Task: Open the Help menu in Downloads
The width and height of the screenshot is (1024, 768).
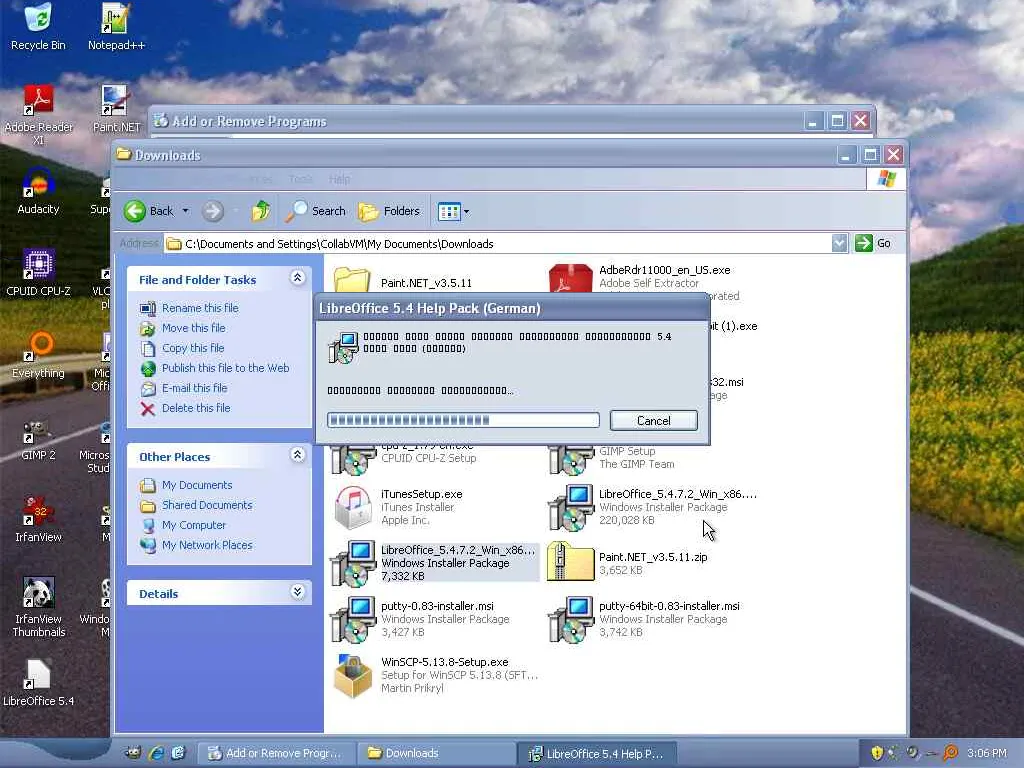Action: pyautogui.click(x=339, y=179)
